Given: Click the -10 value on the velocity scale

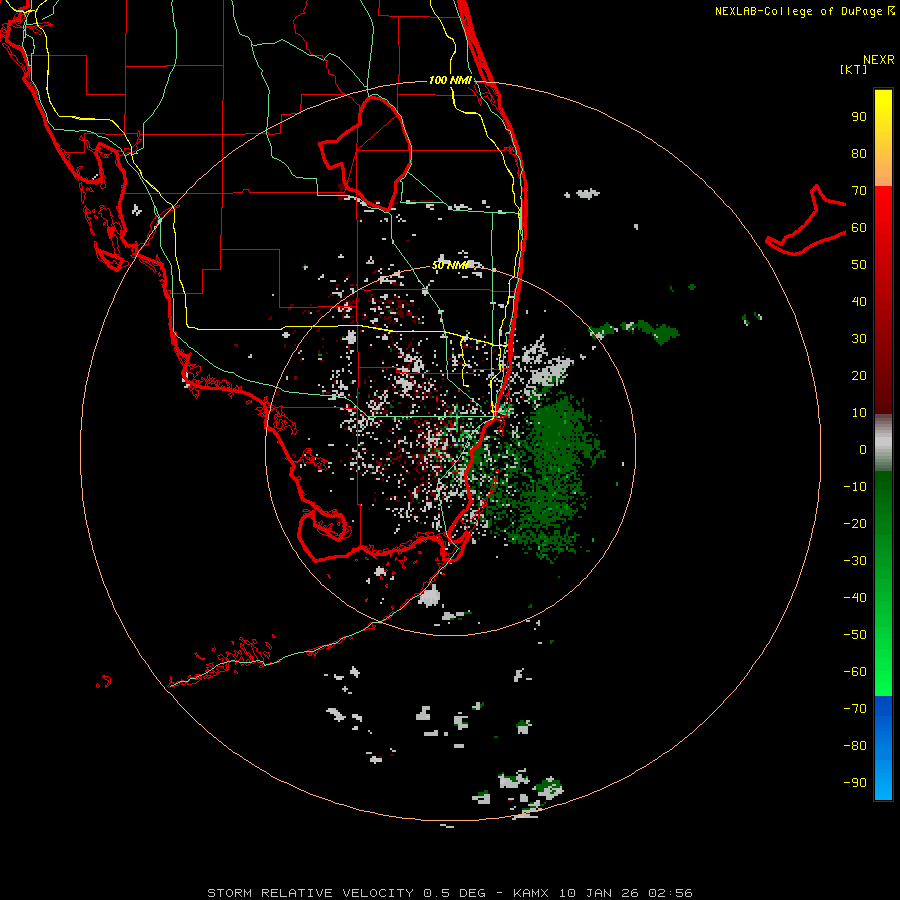Looking at the screenshot, I should [x=855, y=487].
